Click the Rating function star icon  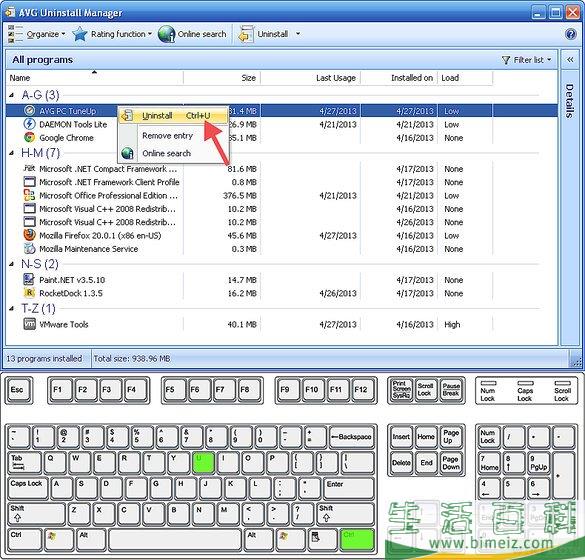point(79,34)
